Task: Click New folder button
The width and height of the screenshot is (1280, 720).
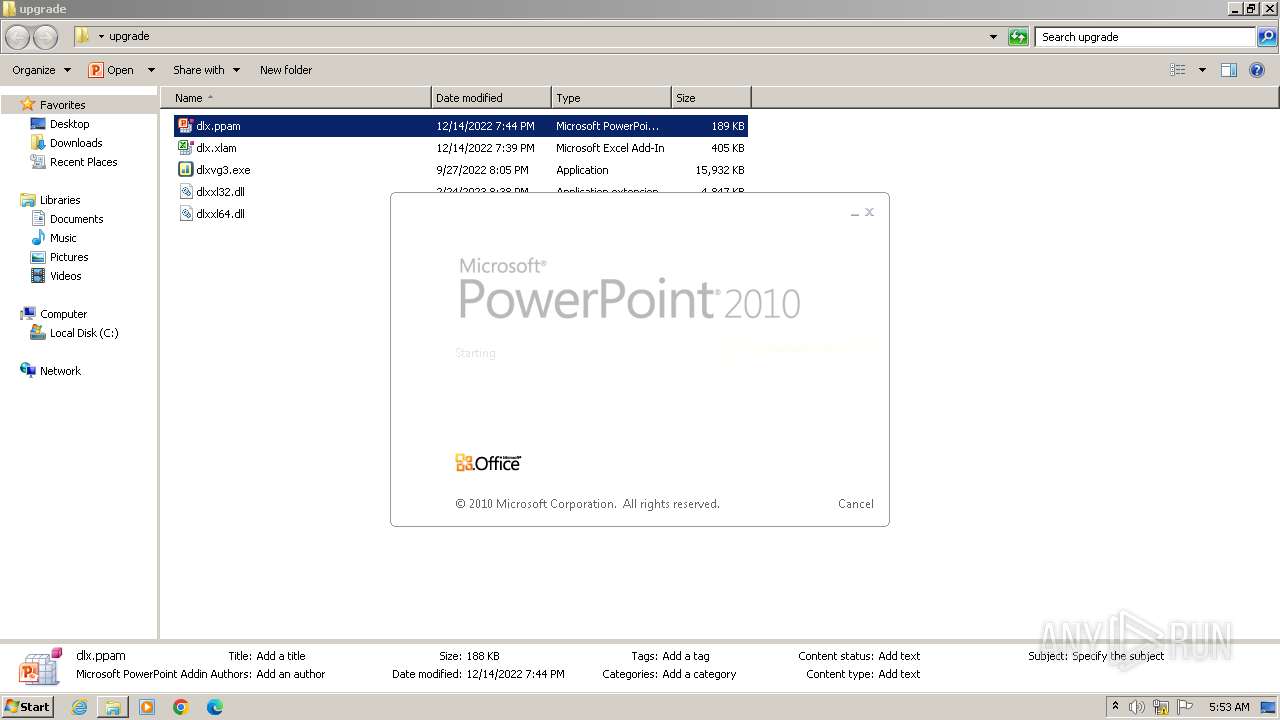Action: tap(286, 70)
